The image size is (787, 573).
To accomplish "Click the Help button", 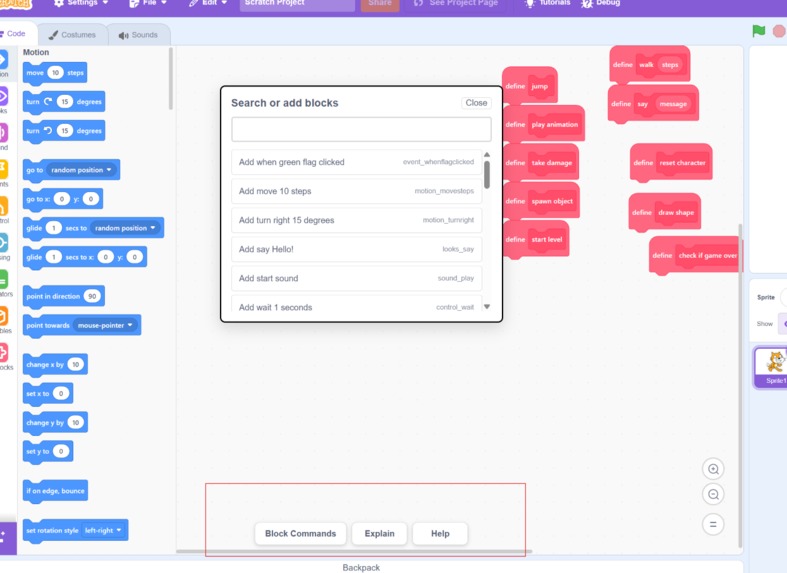I will click(440, 533).
